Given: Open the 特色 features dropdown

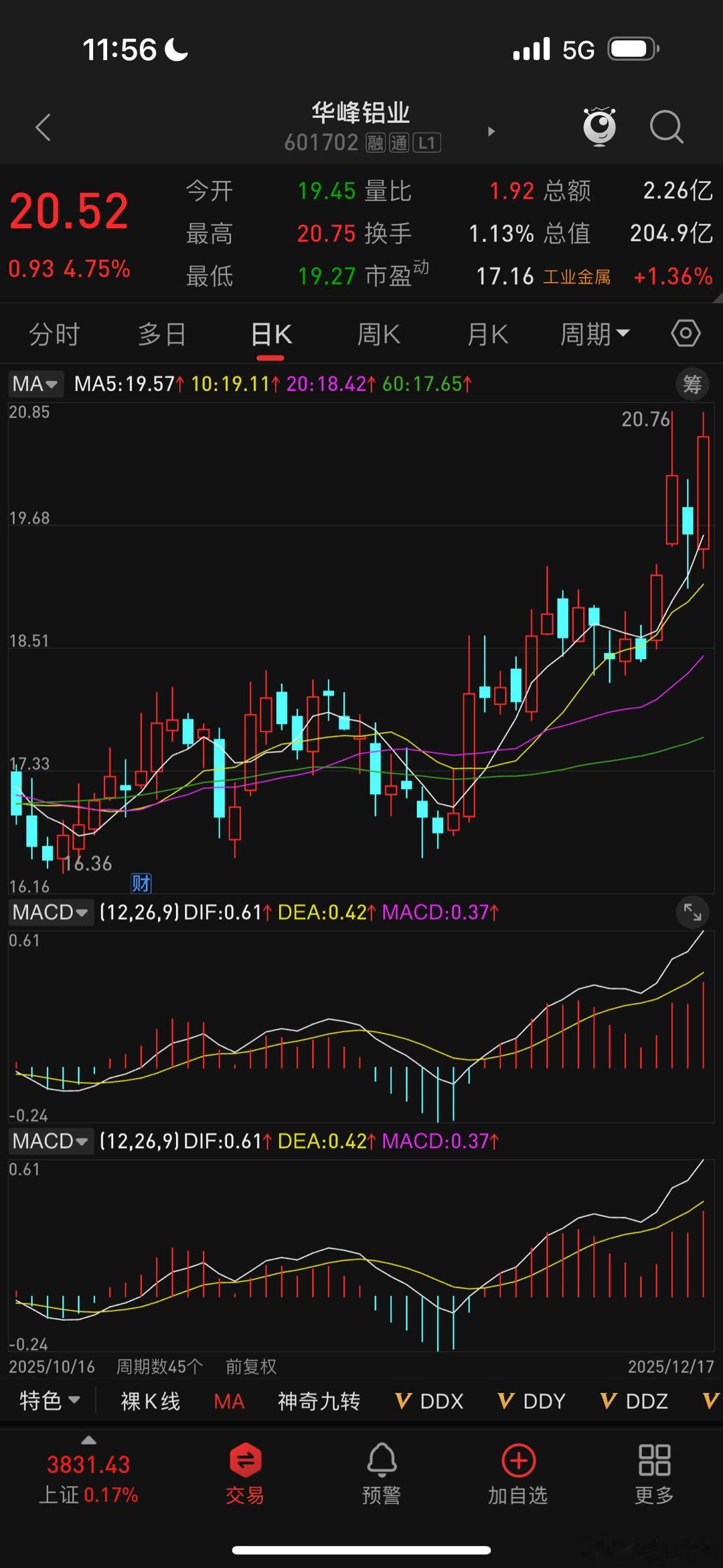Looking at the screenshot, I should [50, 1401].
